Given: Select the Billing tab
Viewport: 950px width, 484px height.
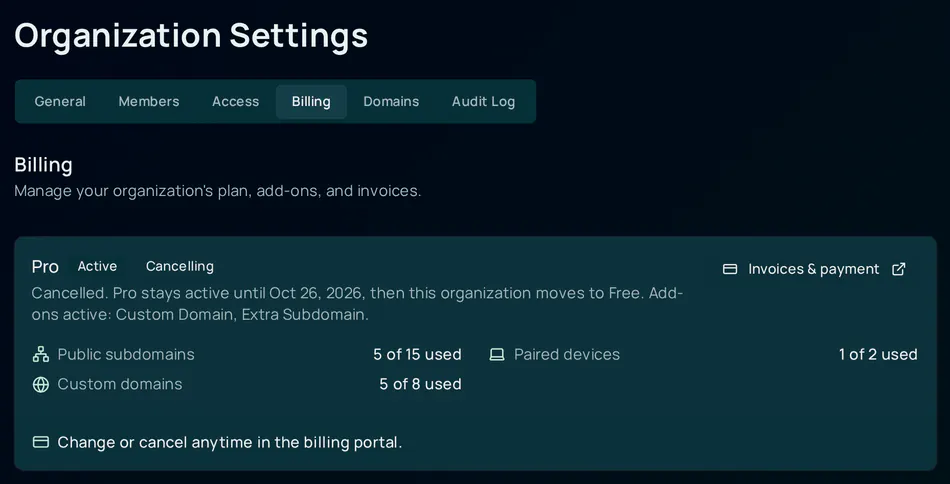Looking at the screenshot, I should (311, 102).
